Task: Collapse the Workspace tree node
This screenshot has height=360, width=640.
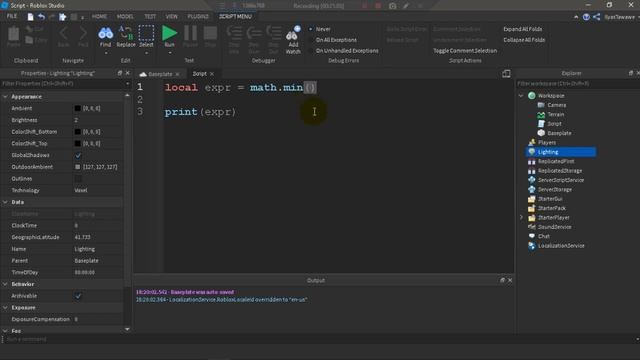Action: (x=521, y=96)
